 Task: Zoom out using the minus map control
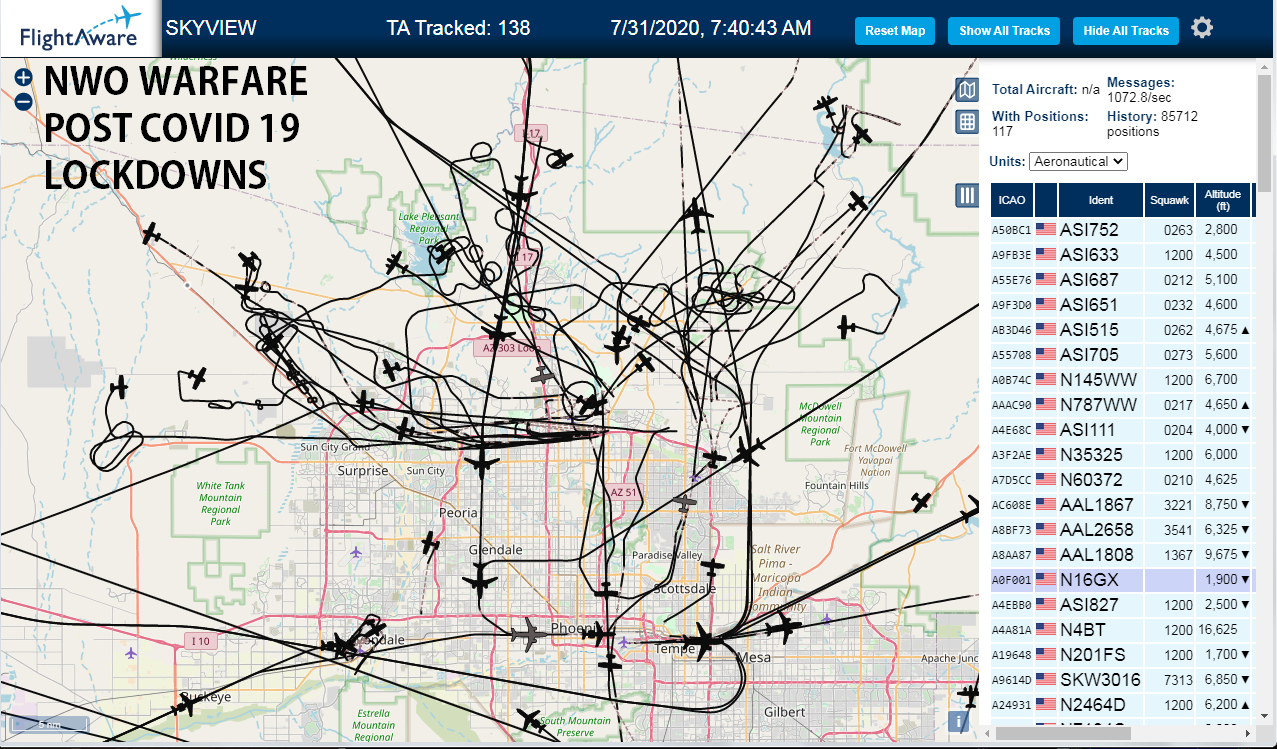pyautogui.click(x=24, y=101)
